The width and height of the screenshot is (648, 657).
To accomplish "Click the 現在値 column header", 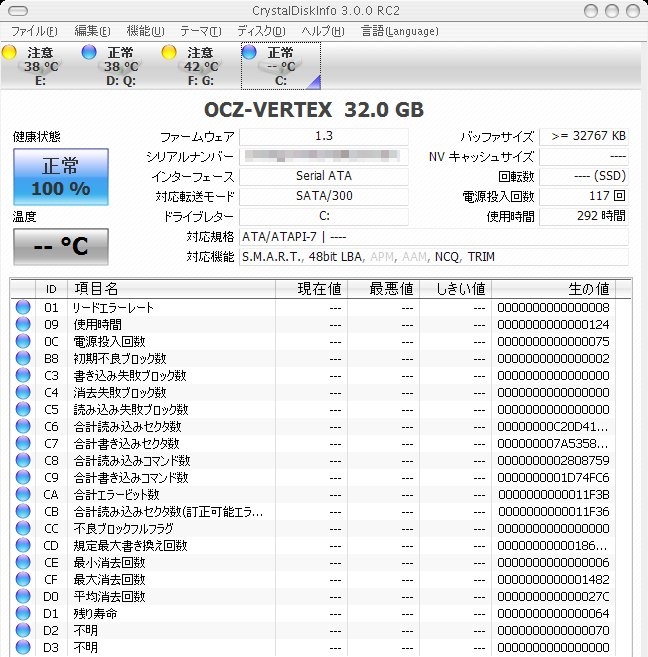I will click(312, 289).
